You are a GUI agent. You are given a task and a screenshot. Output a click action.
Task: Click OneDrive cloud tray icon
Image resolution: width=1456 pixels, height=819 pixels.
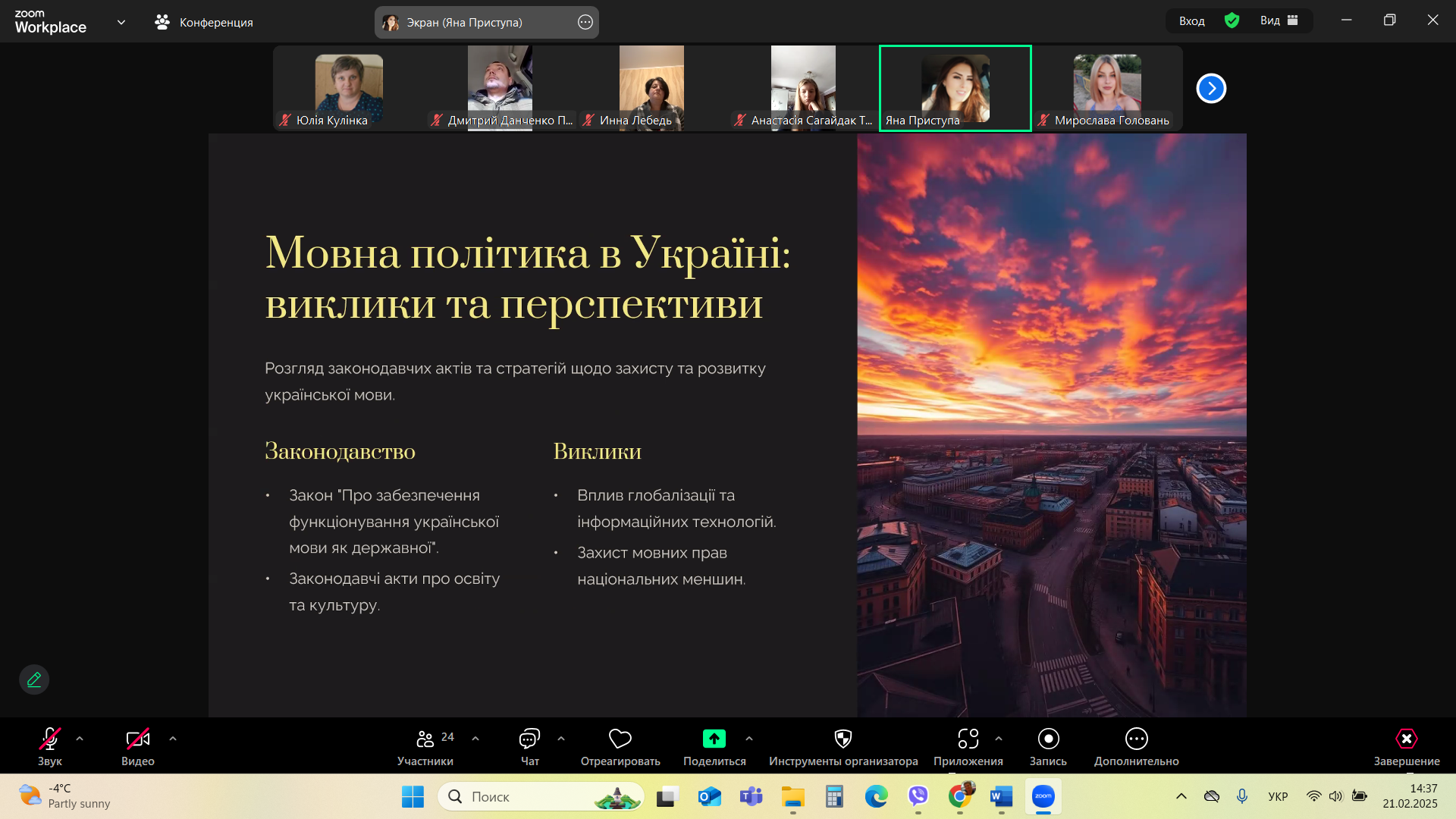[x=1212, y=796]
